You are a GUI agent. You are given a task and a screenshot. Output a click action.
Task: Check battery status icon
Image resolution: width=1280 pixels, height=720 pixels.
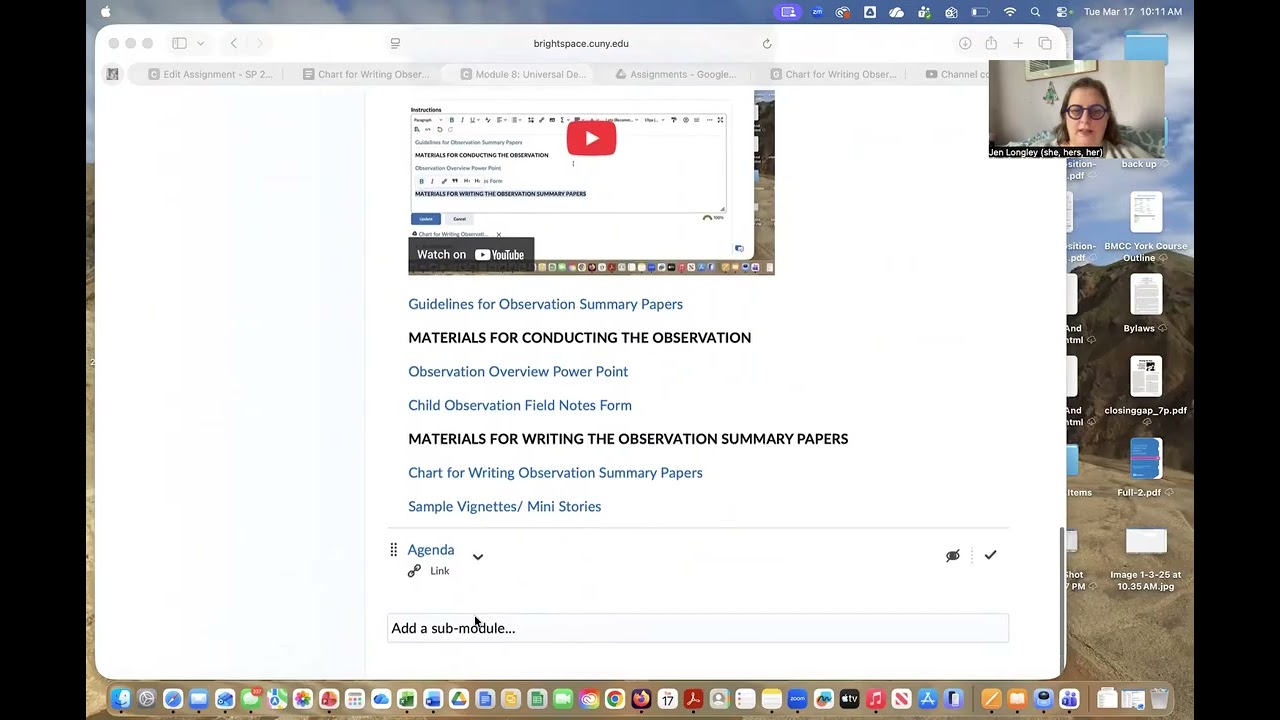[981, 12]
